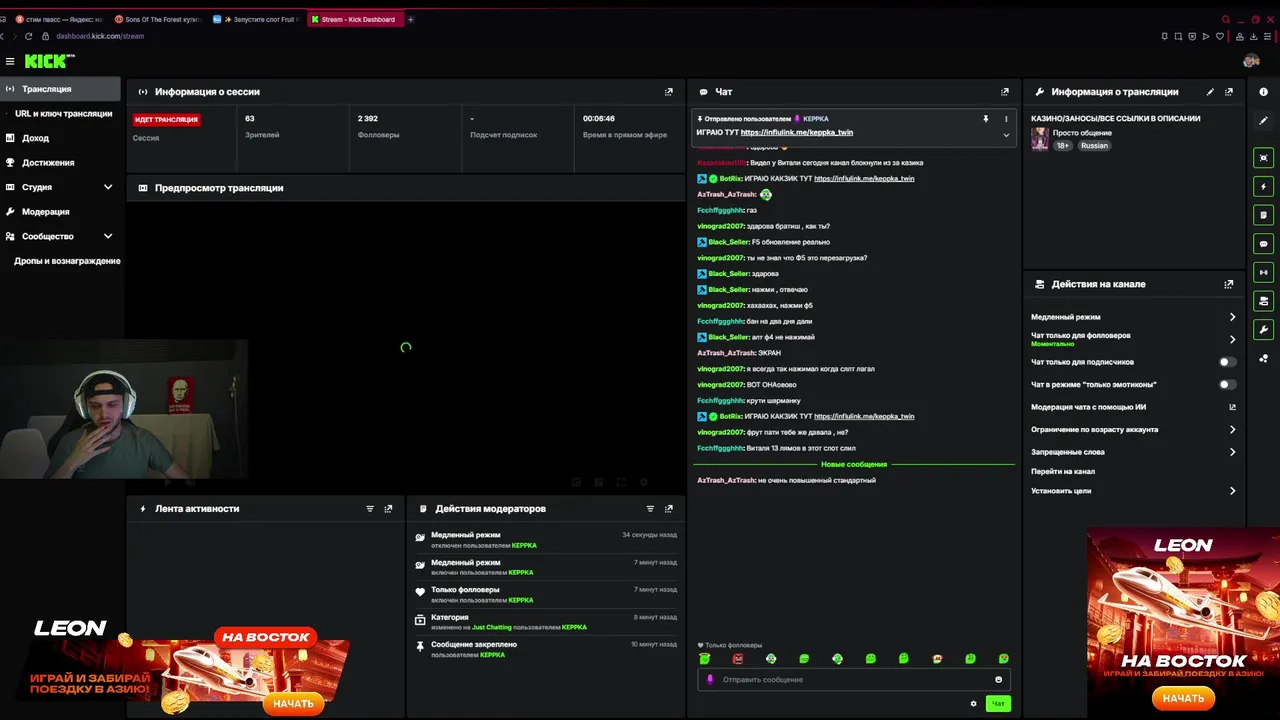The width and height of the screenshot is (1280, 720).
Task: Click НАЧАТЬ on right Leon banner
Action: 1183,698
